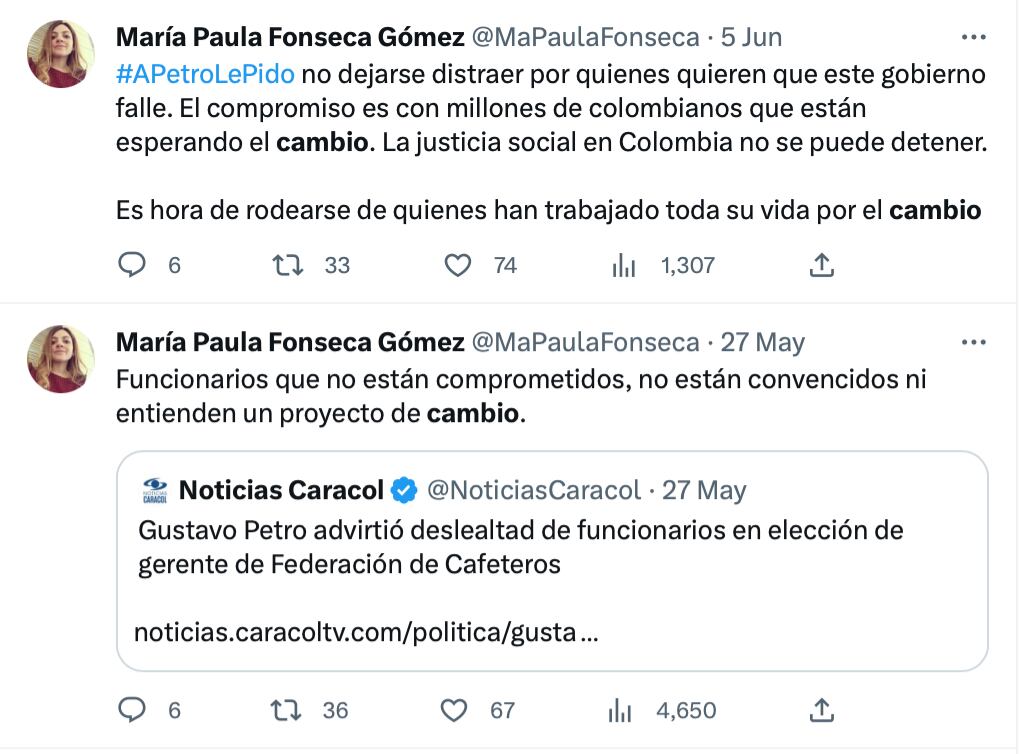View the 4,650 impressions analytics
This screenshot has height=754, width=1020.
[x=620, y=710]
